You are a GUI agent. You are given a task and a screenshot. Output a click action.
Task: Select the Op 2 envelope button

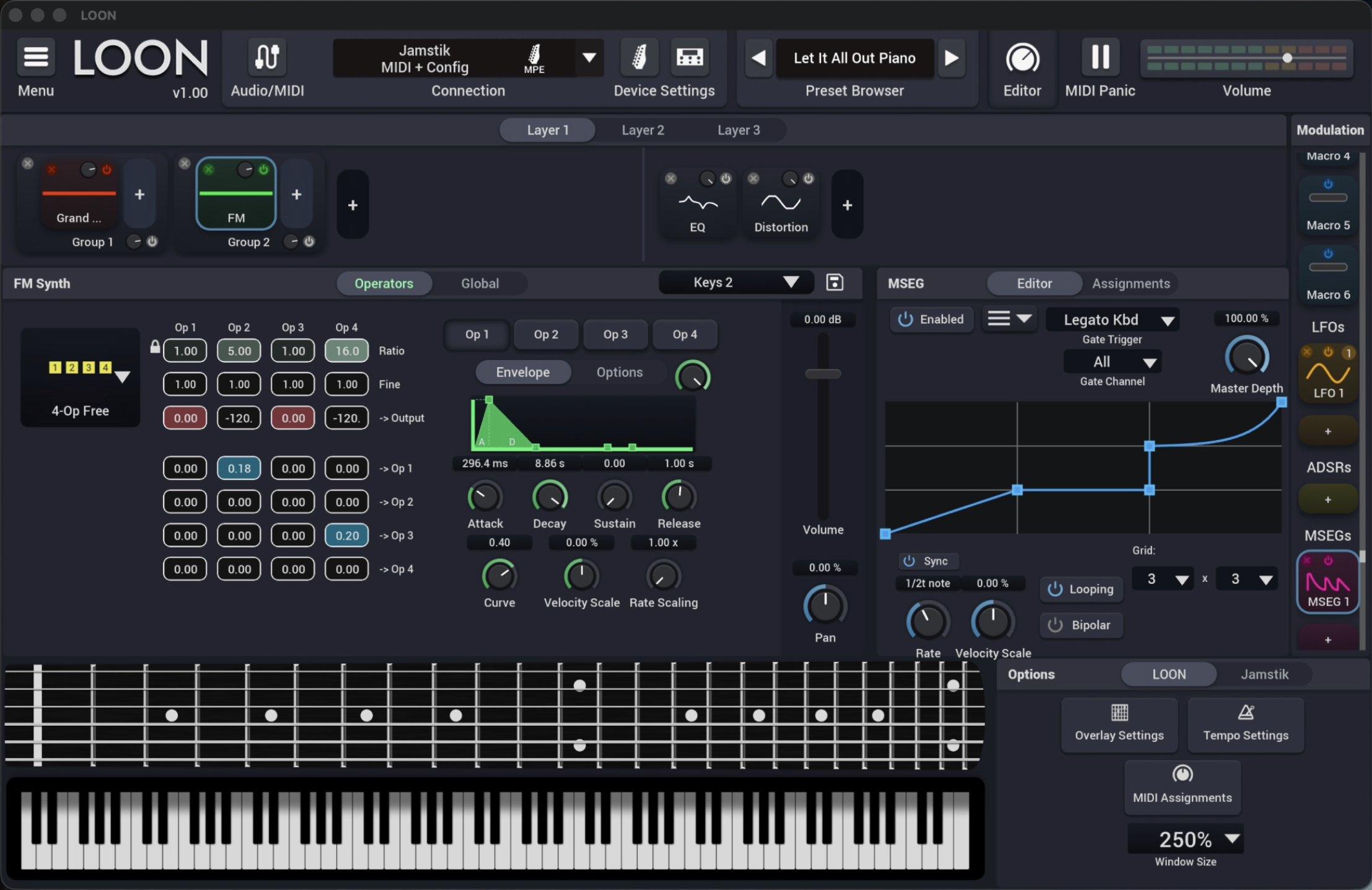[x=546, y=335]
